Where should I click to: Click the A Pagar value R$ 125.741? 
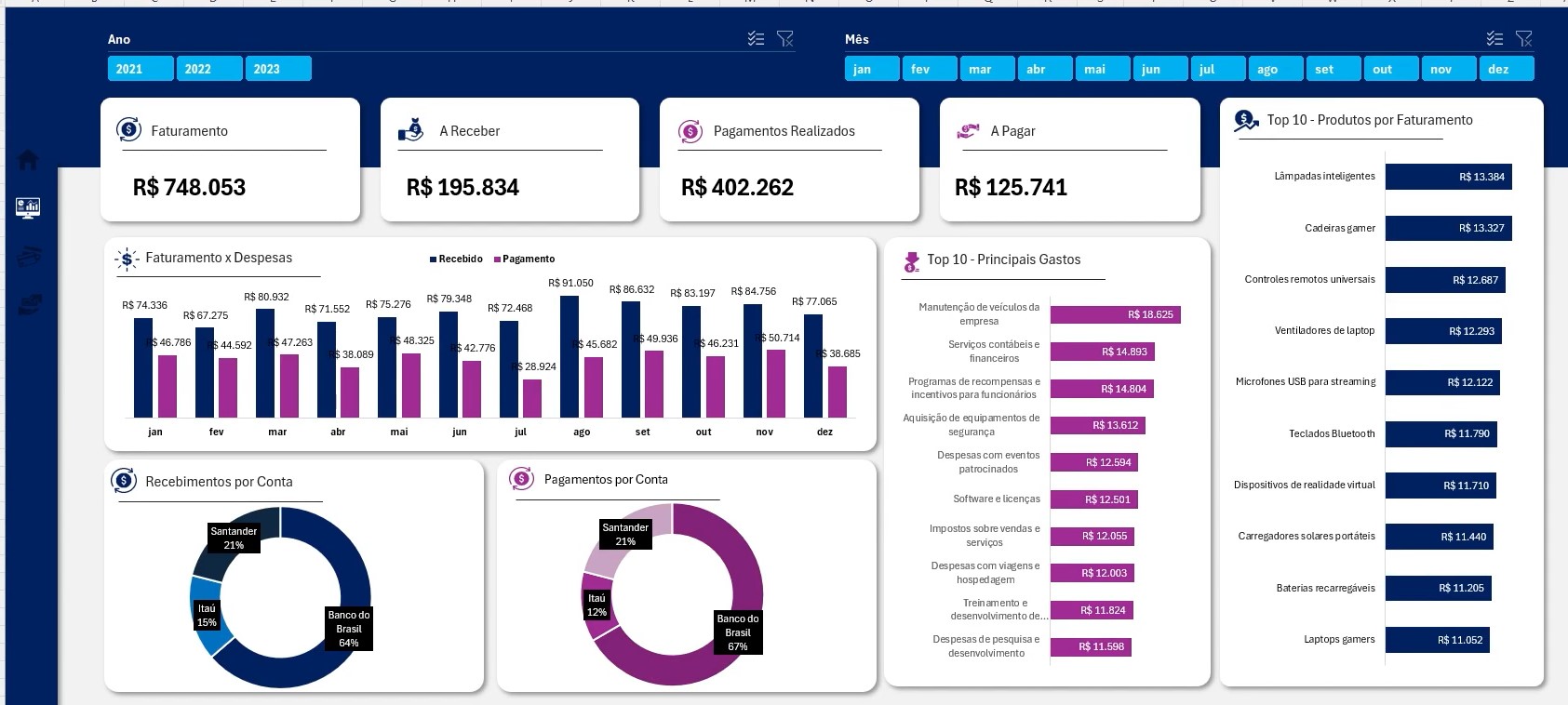(x=1011, y=187)
